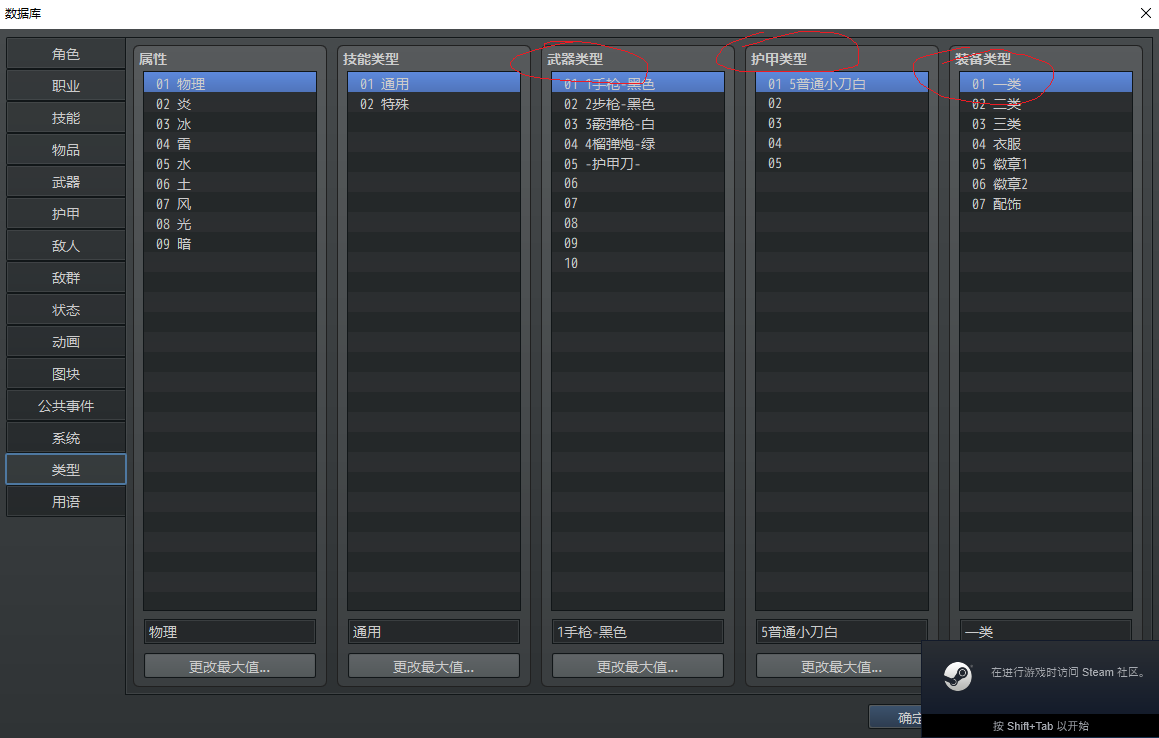Select weapon type 04 4榴弹炮-绿
This screenshot has width=1159, height=738.
(638, 143)
